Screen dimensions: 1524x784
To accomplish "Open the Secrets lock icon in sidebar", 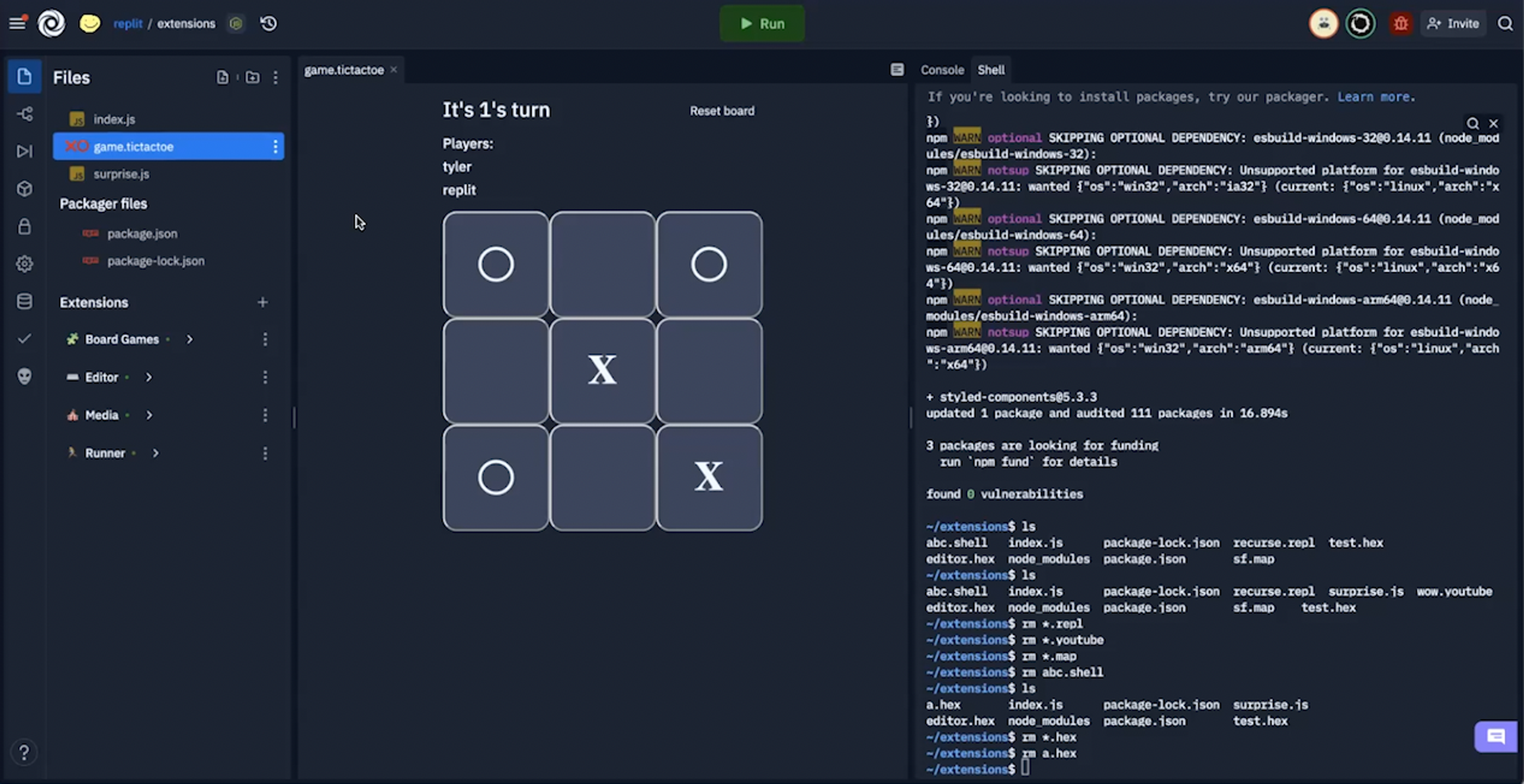I will (x=24, y=227).
